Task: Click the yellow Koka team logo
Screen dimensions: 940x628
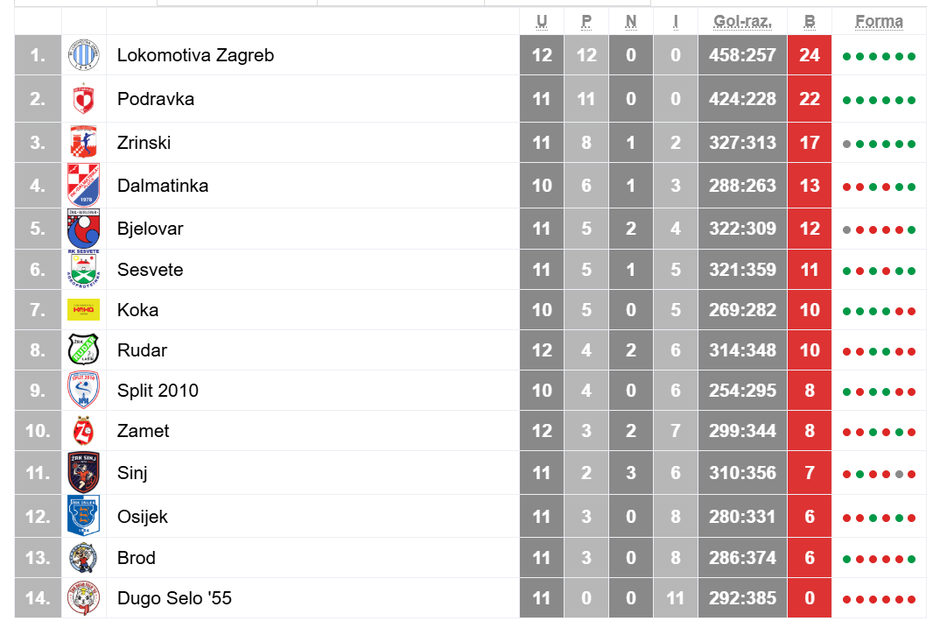Action: (x=83, y=310)
